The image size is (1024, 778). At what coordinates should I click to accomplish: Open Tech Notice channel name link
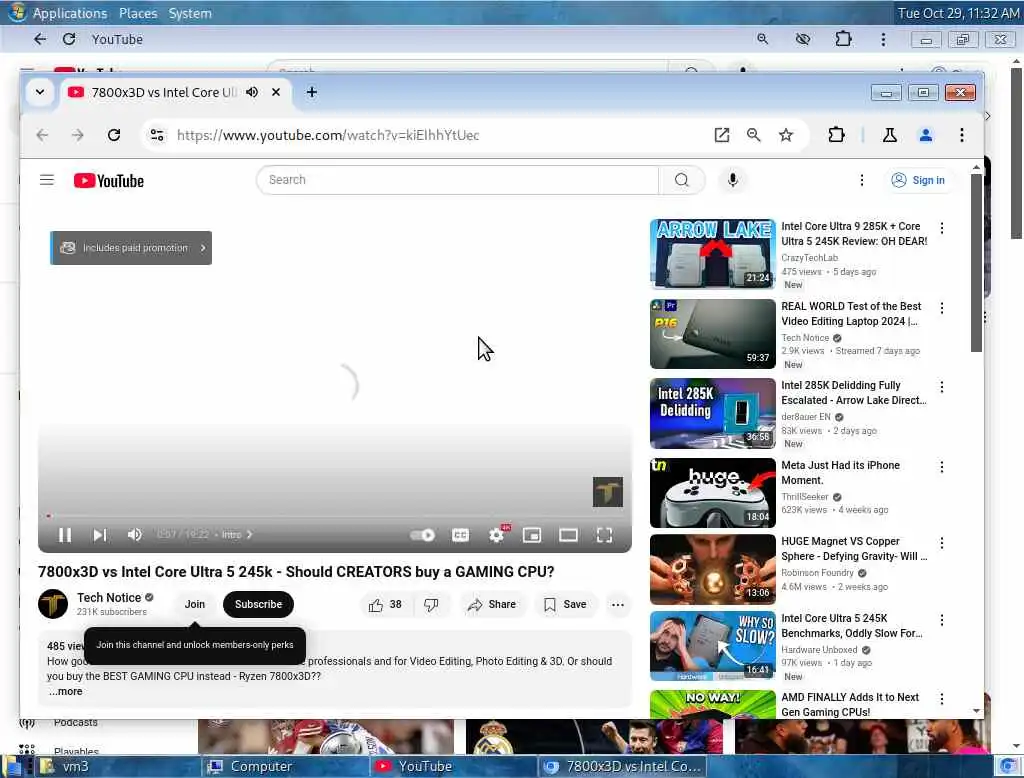tap(109, 597)
